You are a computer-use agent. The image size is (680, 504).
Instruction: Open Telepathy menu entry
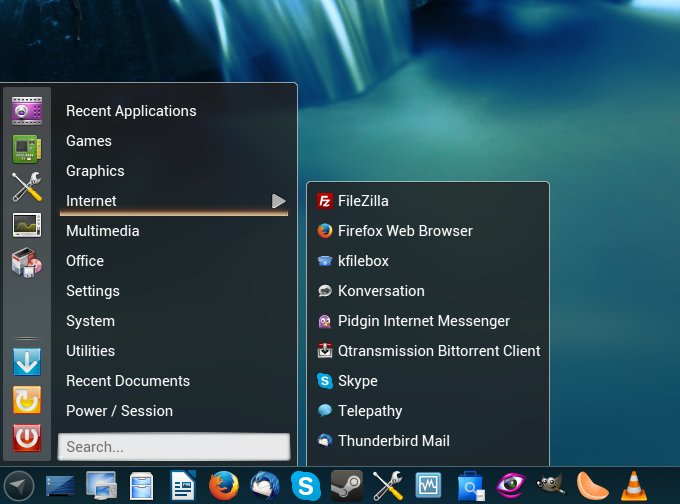(428, 411)
